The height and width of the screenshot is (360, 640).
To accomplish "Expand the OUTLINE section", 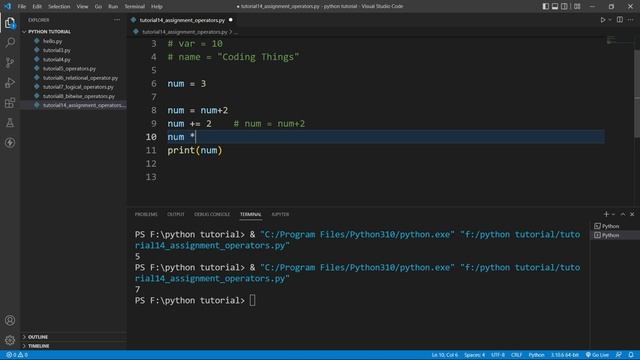I will [38, 337].
